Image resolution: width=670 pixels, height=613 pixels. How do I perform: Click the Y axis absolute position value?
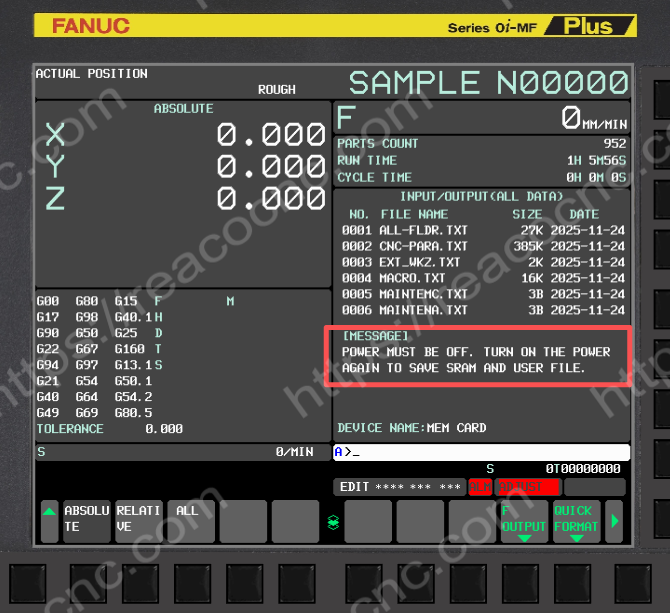pos(271,166)
